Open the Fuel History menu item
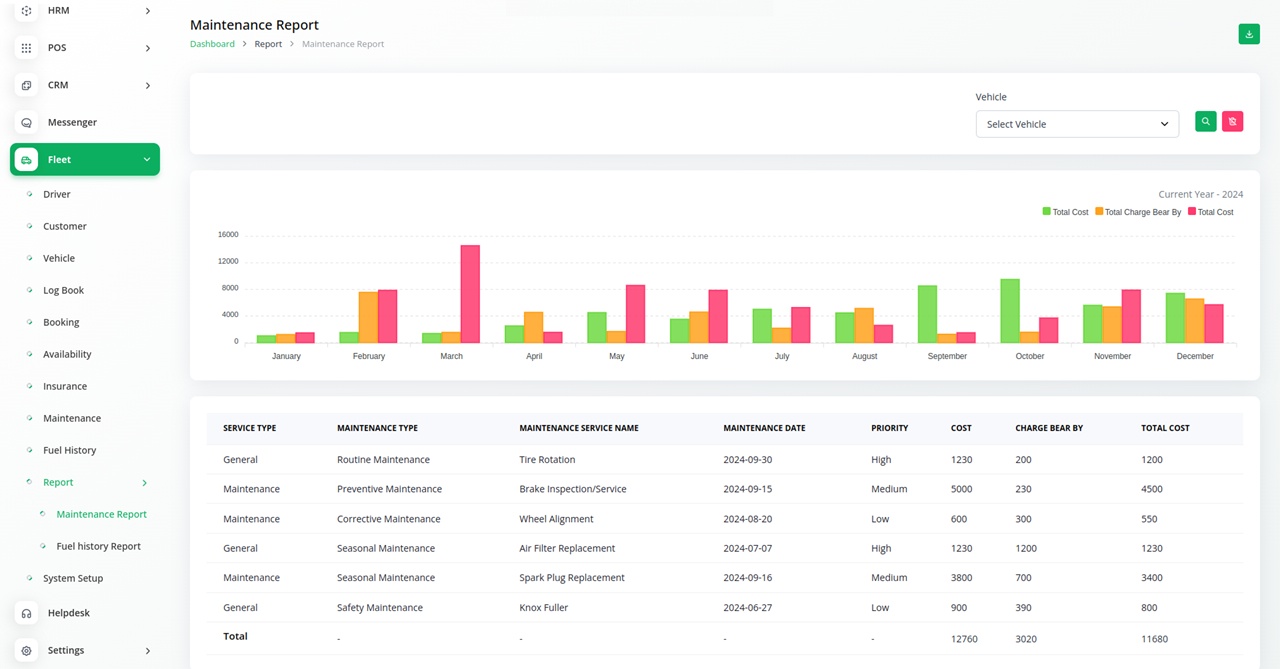1280x669 pixels. tap(70, 450)
